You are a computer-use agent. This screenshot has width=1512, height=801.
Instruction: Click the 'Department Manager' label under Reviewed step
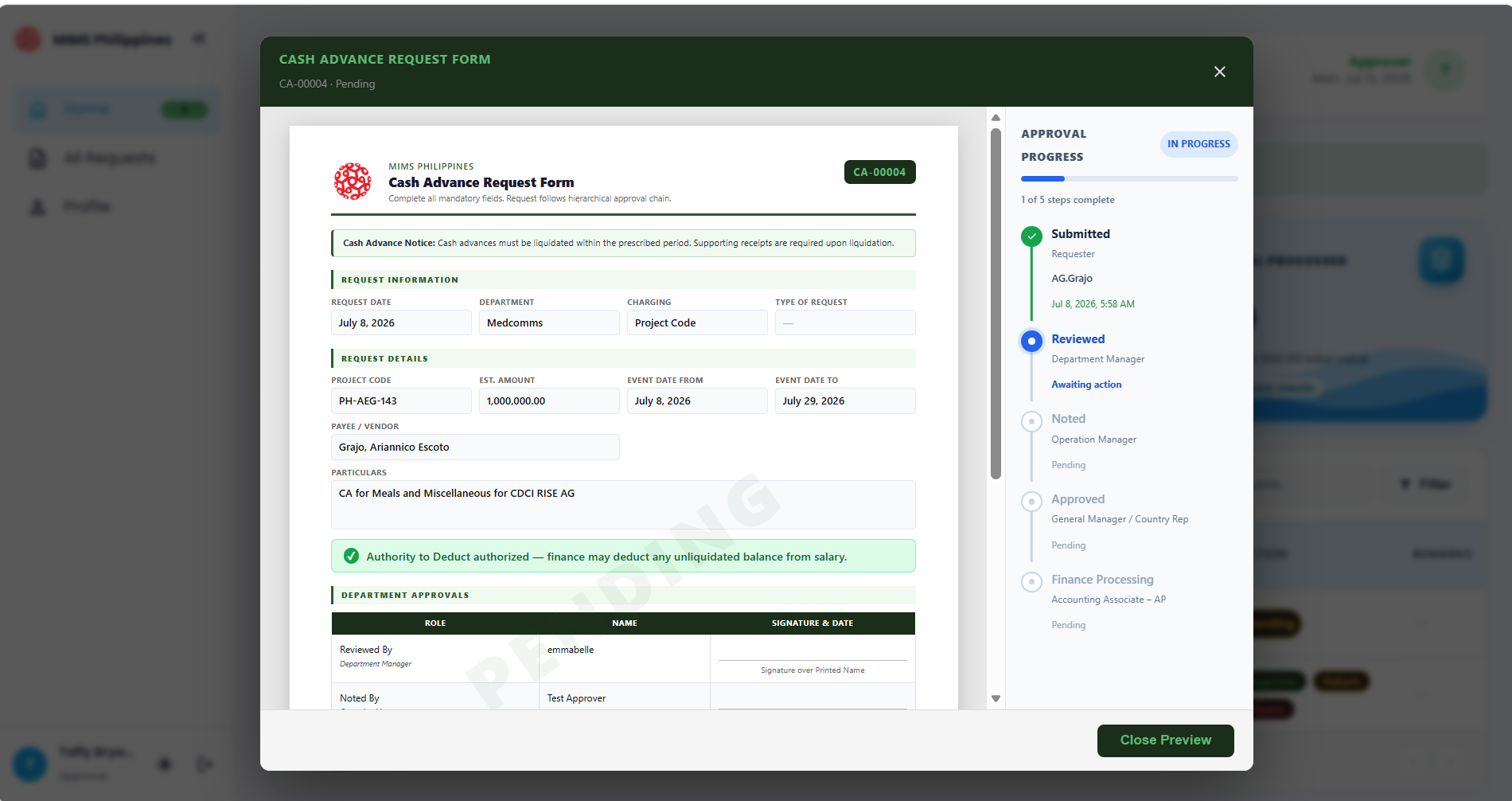pos(1097,359)
